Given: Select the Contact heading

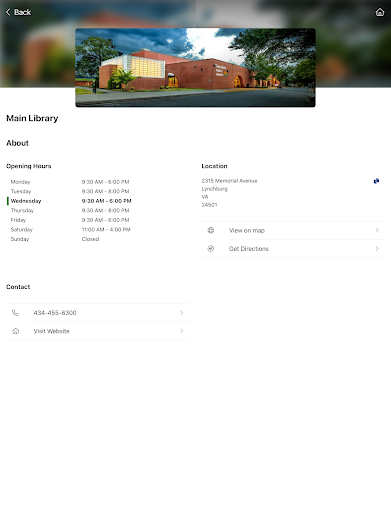Looking at the screenshot, I should point(18,287).
